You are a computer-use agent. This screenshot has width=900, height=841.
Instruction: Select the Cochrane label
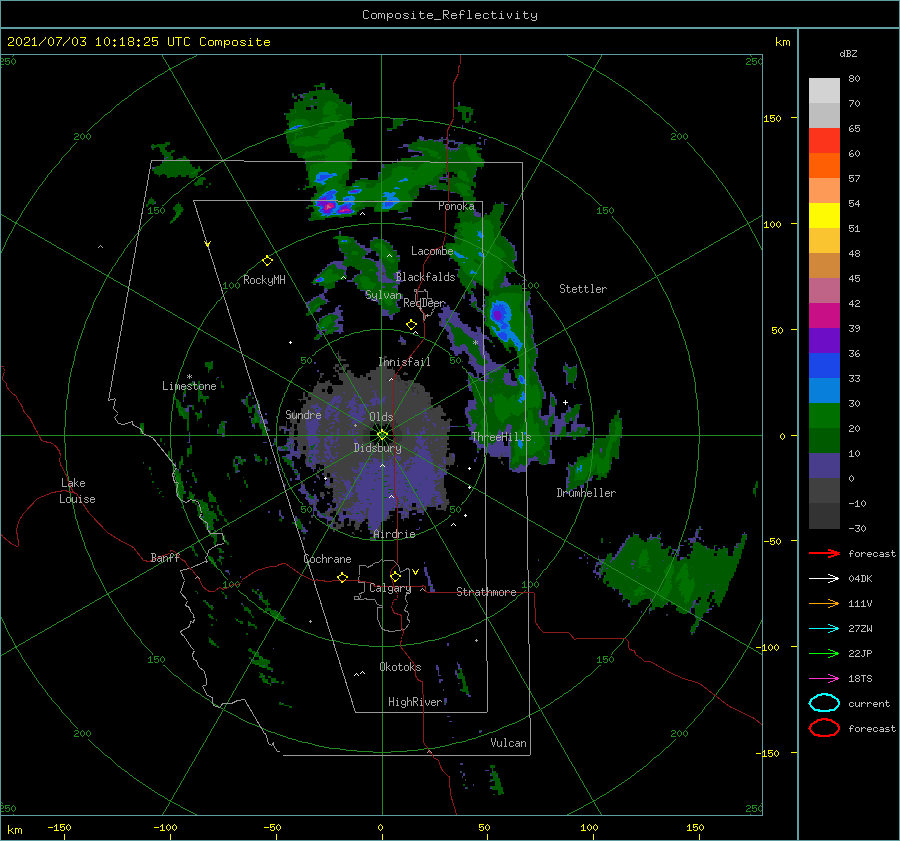coord(327,559)
